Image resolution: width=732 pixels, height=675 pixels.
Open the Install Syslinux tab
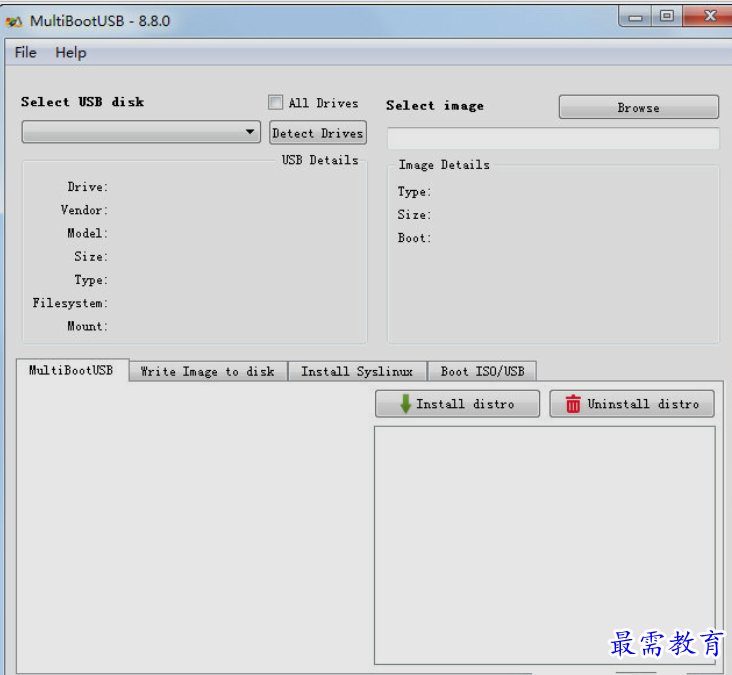click(x=357, y=372)
